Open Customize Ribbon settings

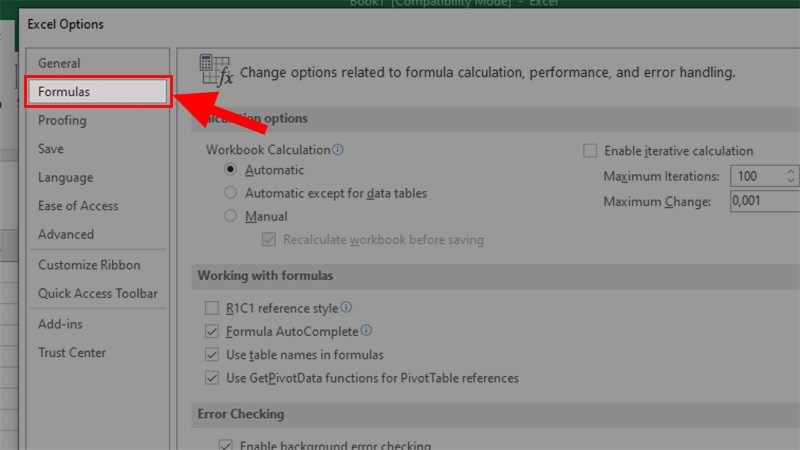coord(89,265)
